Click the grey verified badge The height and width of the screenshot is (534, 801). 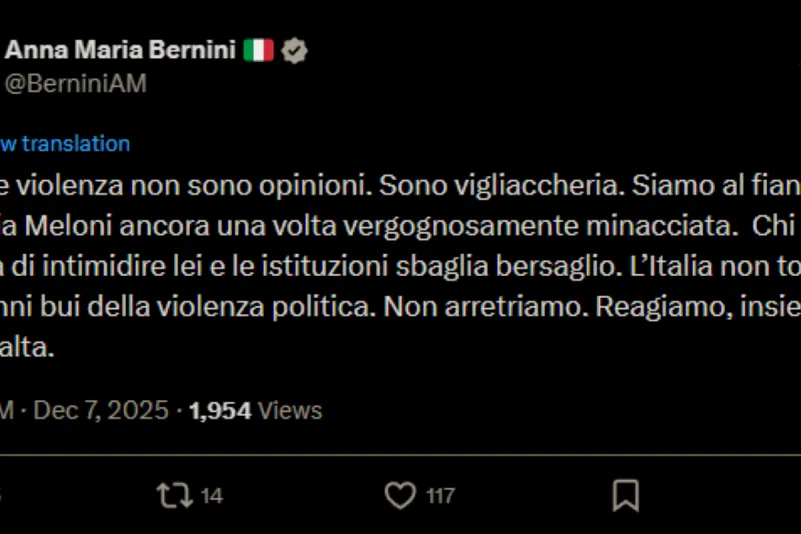[x=293, y=50]
